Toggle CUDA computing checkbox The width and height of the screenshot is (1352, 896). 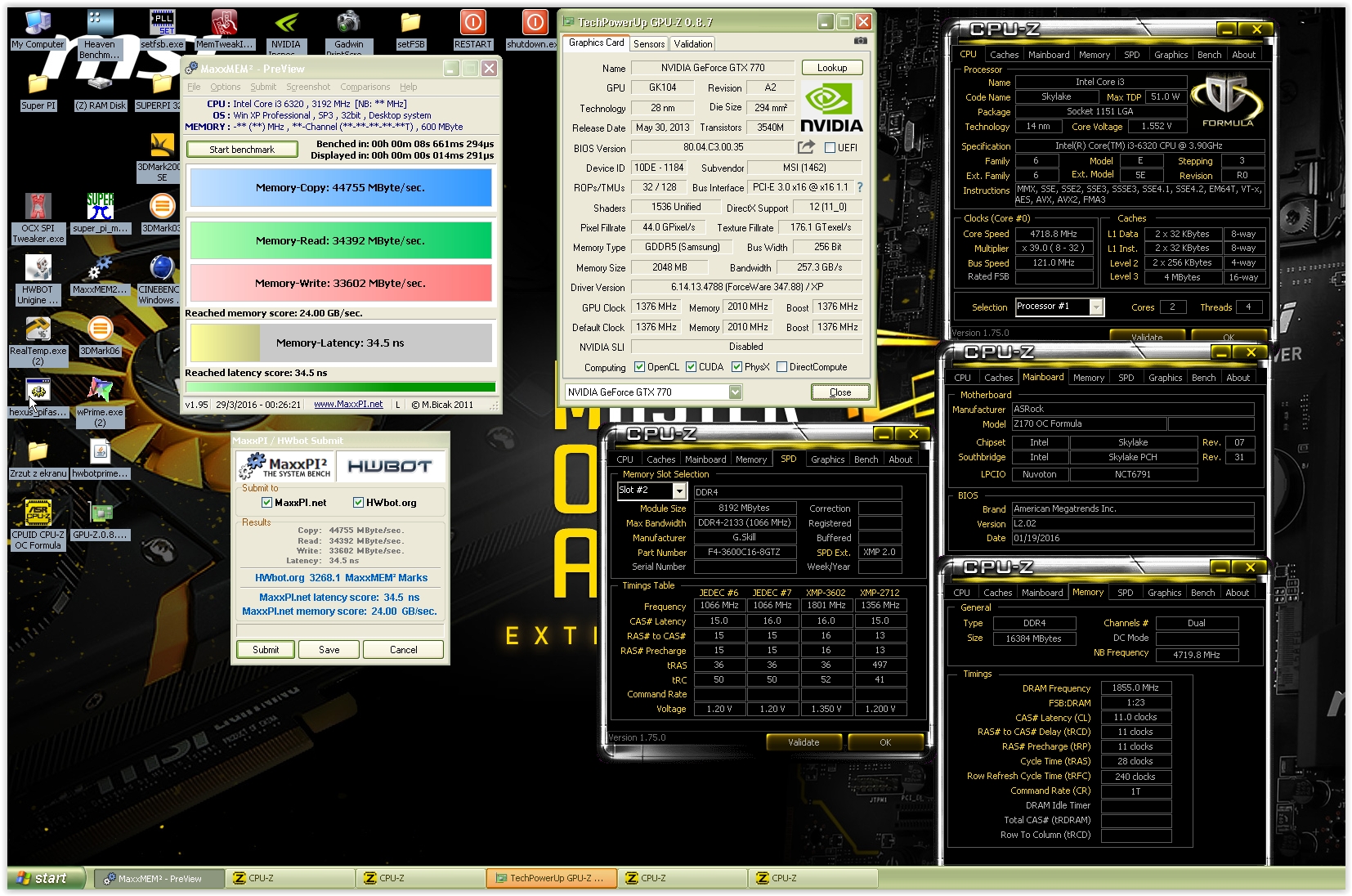click(x=691, y=367)
